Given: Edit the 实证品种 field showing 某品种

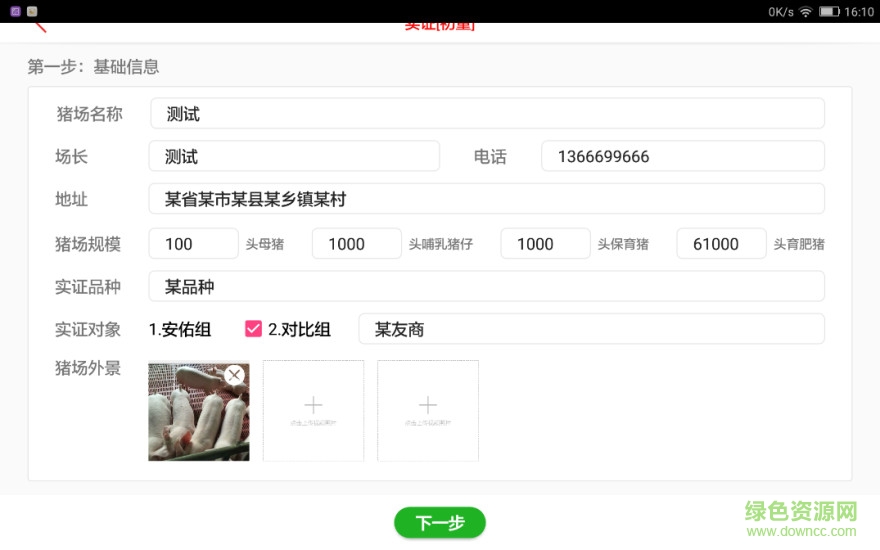Looking at the screenshot, I should pos(487,286).
